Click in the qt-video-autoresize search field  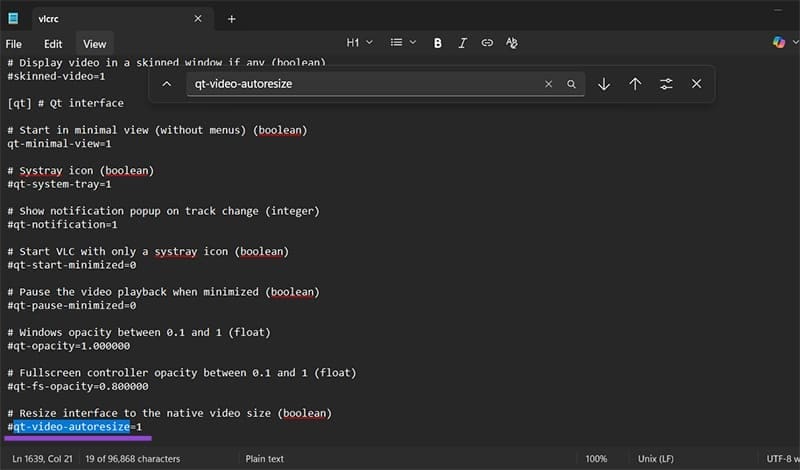click(x=360, y=85)
